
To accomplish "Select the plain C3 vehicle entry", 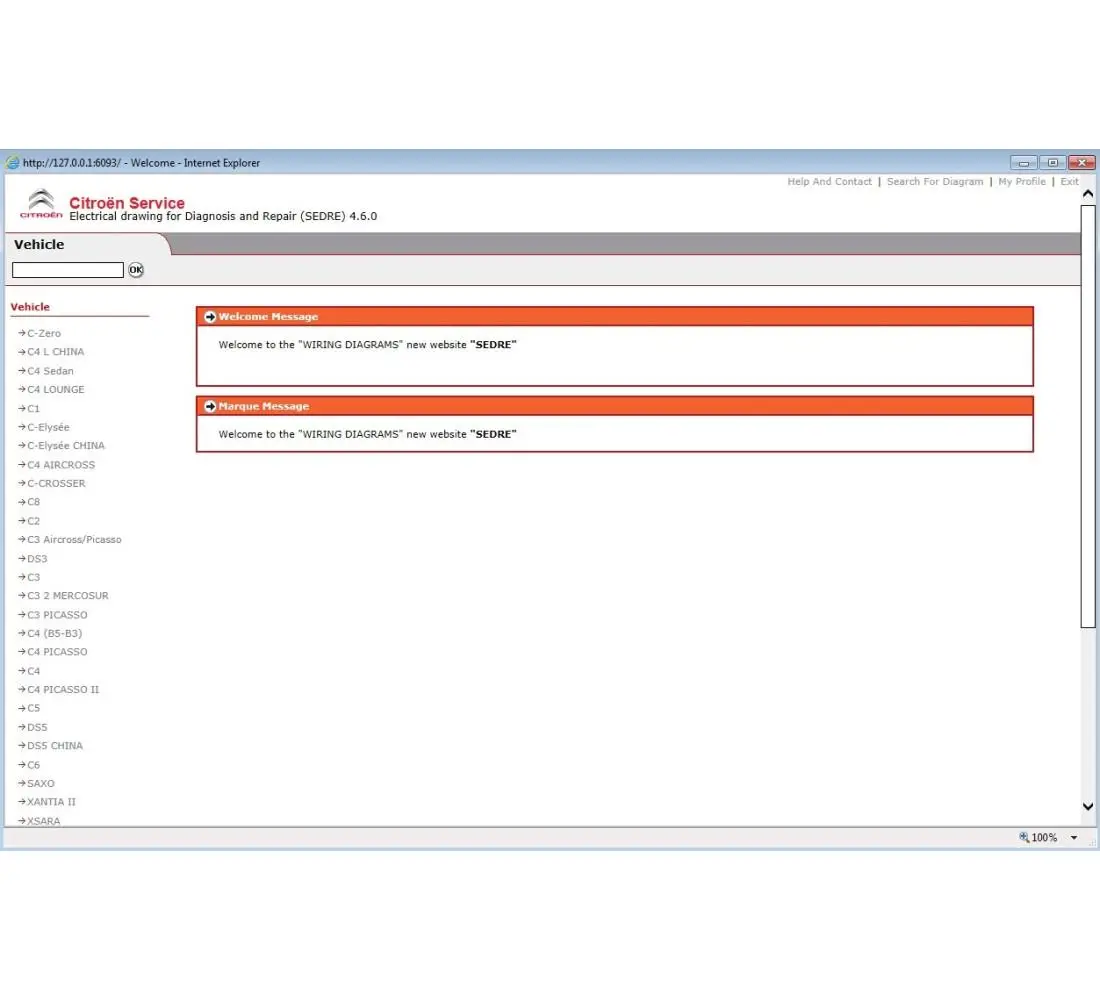I will 33,577.
